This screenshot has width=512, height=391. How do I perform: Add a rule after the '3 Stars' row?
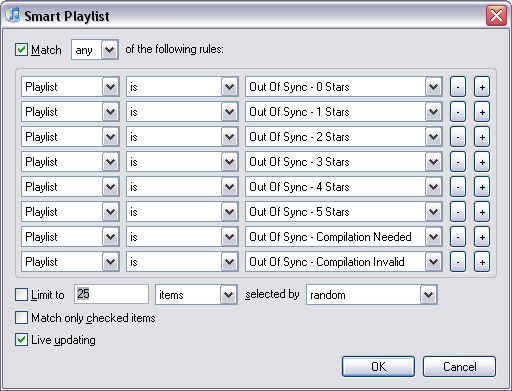coord(482,162)
